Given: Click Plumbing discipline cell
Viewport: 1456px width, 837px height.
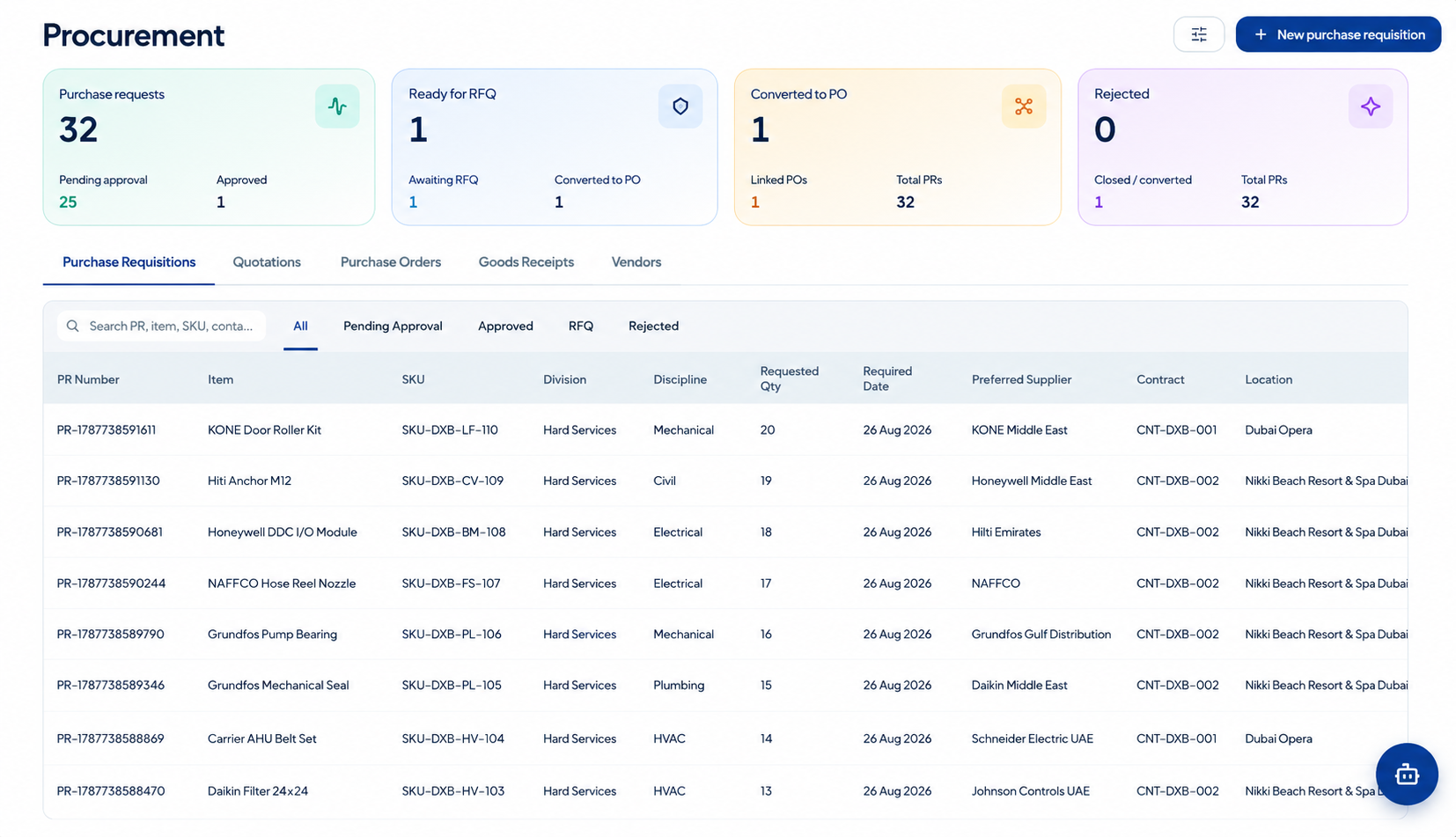Looking at the screenshot, I should pos(679,685).
